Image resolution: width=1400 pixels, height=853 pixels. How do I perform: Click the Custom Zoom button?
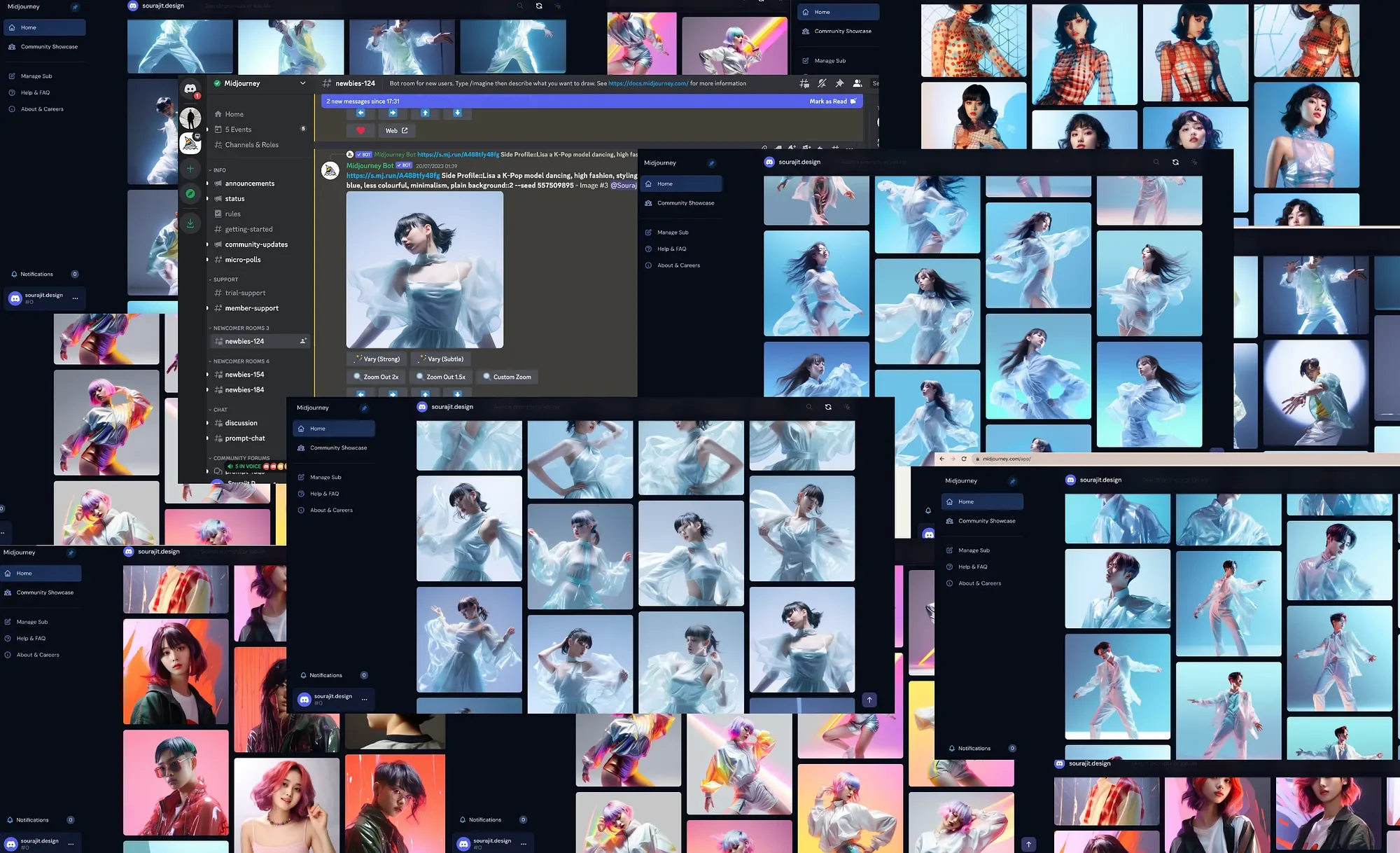[x=507, y=377]
